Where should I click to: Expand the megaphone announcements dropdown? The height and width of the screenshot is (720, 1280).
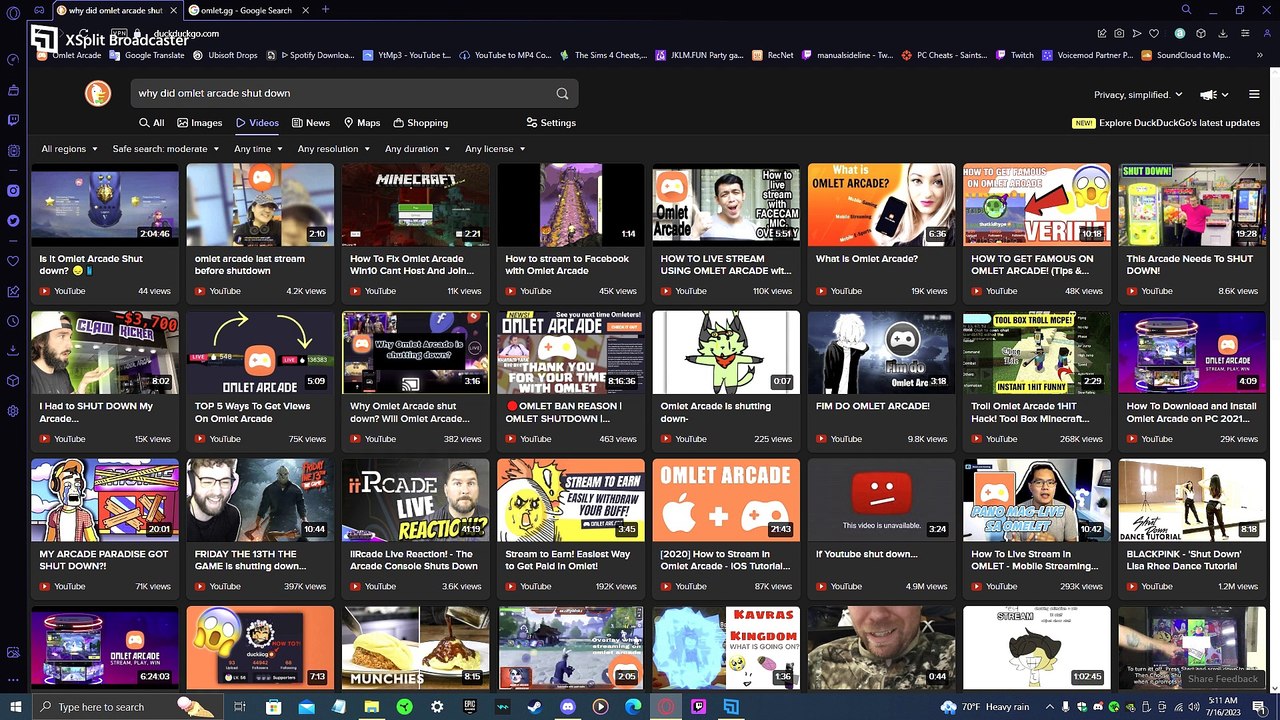click(x=1214, y=95)
